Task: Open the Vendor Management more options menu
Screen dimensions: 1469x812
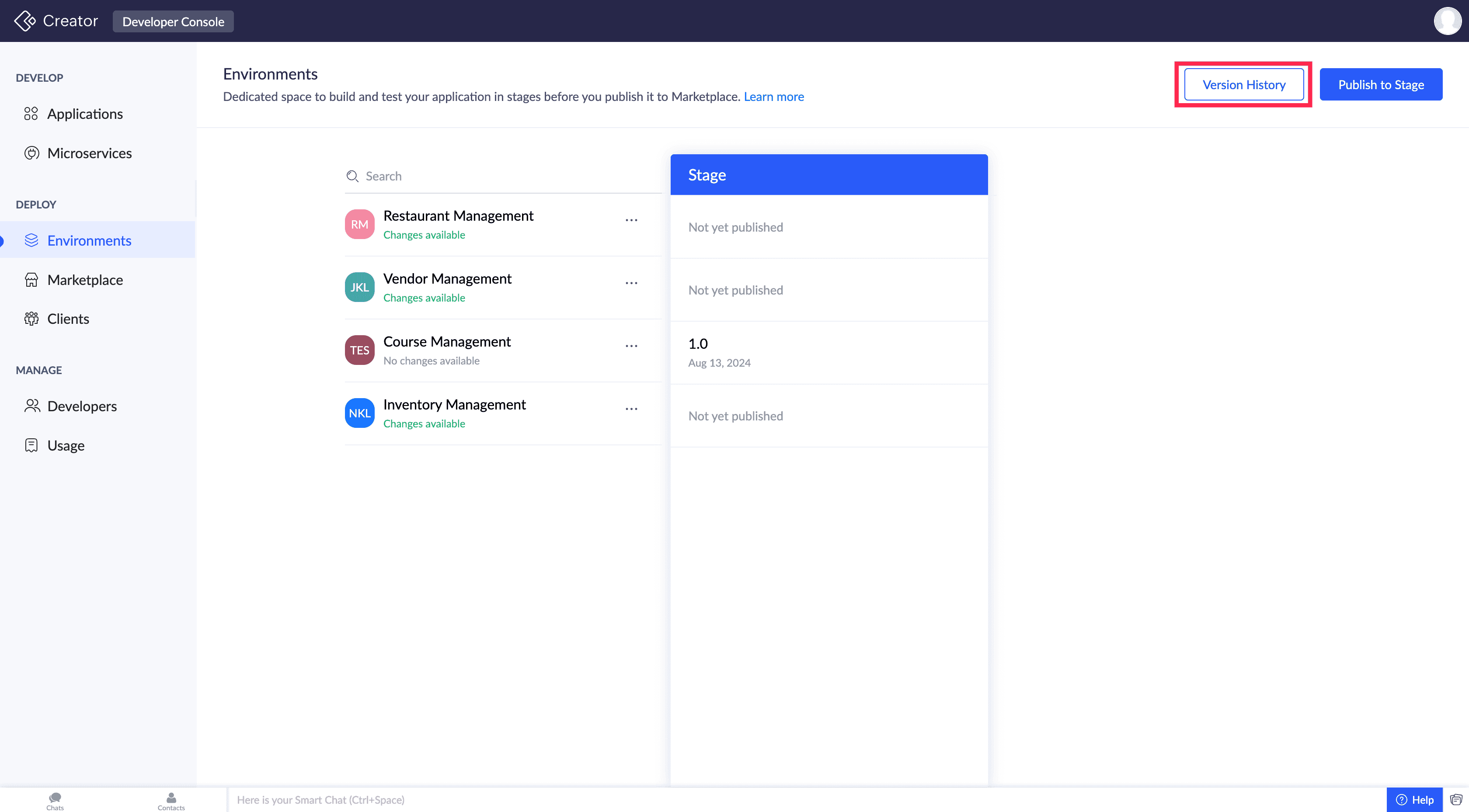Action: [x=631, y=283]
